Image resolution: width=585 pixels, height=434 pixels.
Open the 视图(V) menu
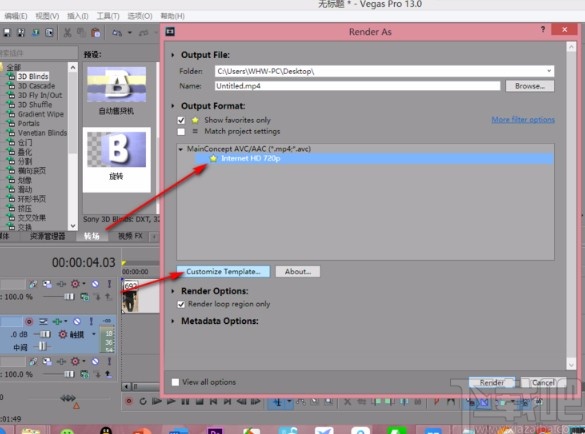(x=47, y=16)
